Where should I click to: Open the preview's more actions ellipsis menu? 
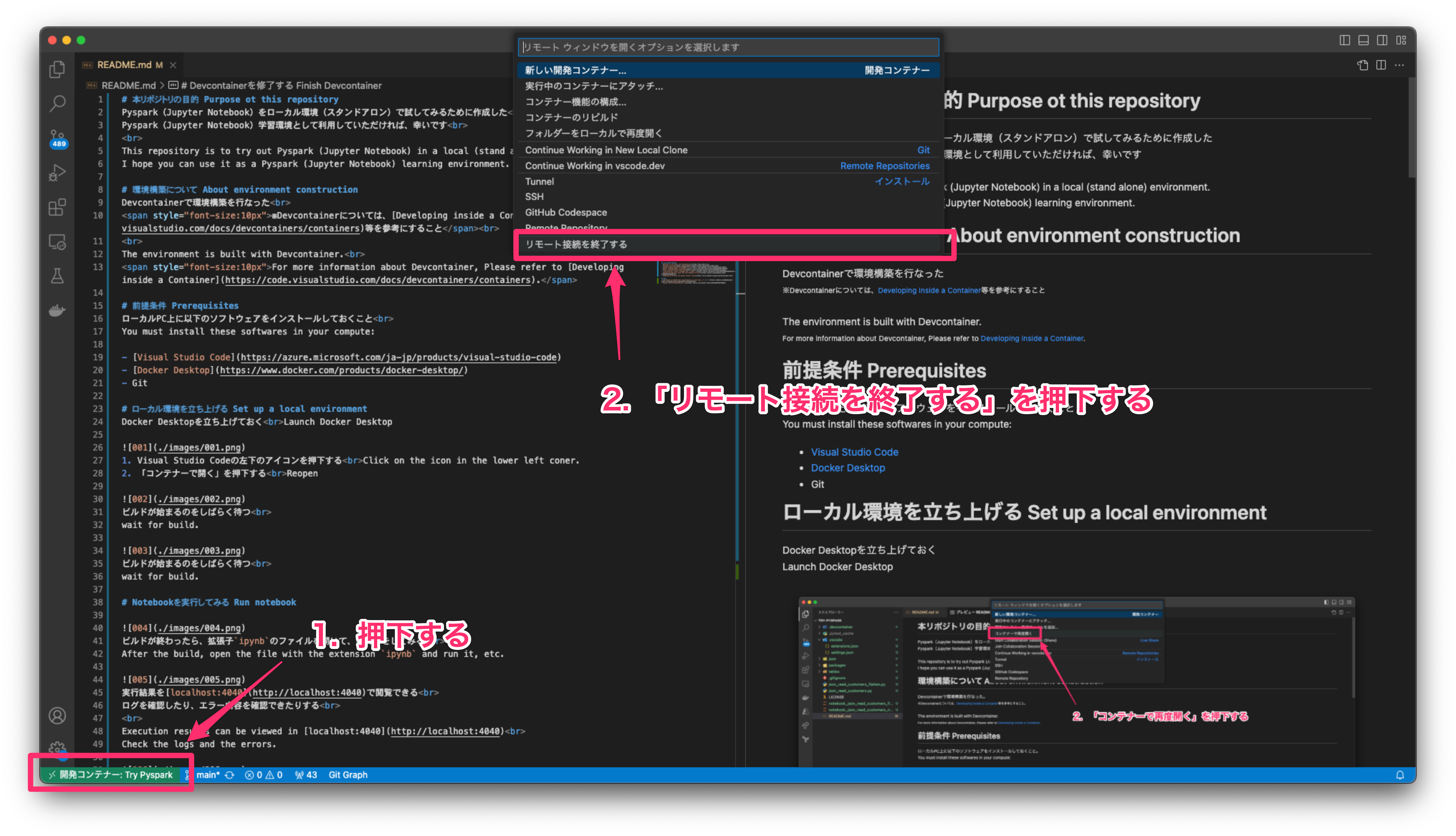tap(1400, 65)
